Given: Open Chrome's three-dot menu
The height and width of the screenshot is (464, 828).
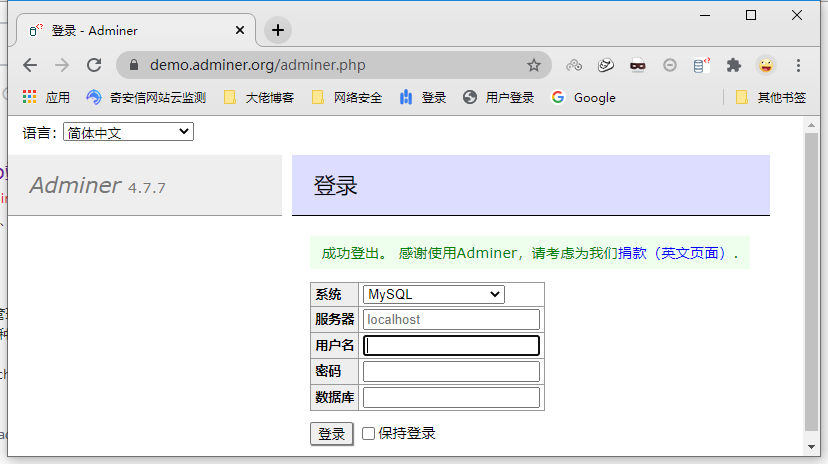Looking at the screenshot, I should pos(798,65).
